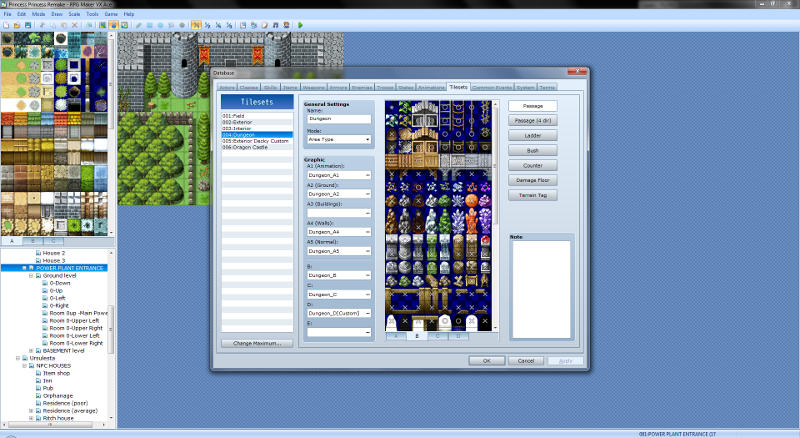Set map zoom scale to 1/2
Viewport: 800px width, 438px height.
(x=207, y=25)
